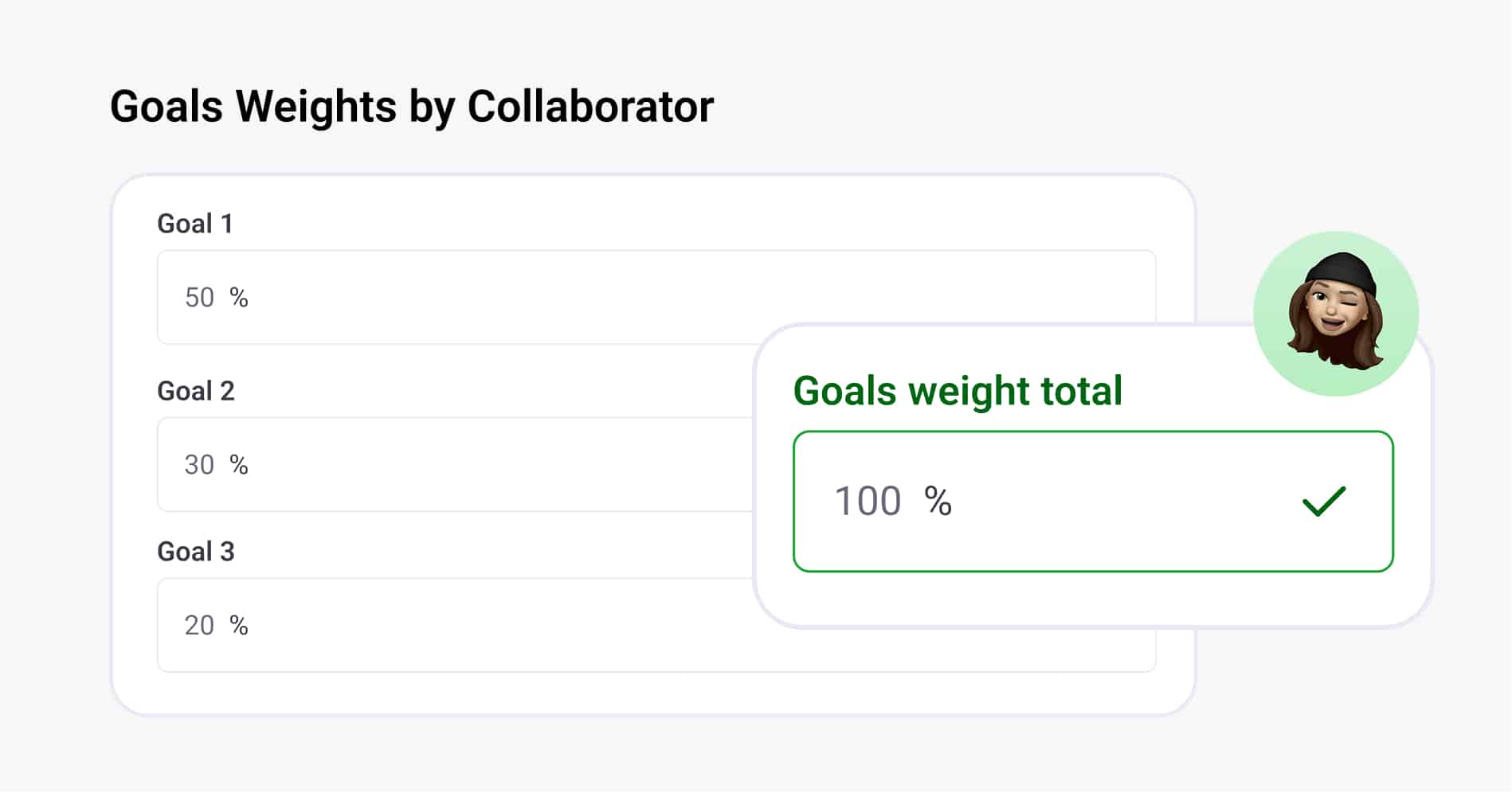Click the Goal 1 label
The height and width of the screenshot is (793, 1512).
coord(195,224)
